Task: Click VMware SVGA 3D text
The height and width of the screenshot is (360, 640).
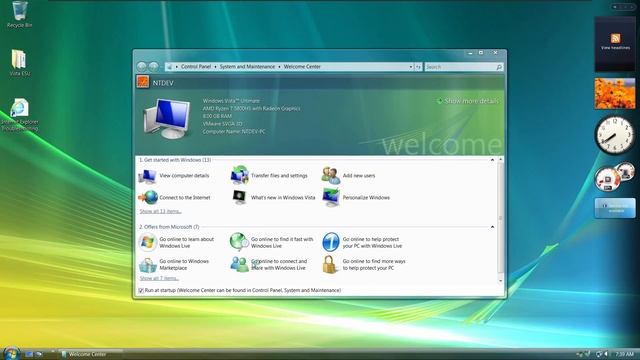Action: click(222, 124)
